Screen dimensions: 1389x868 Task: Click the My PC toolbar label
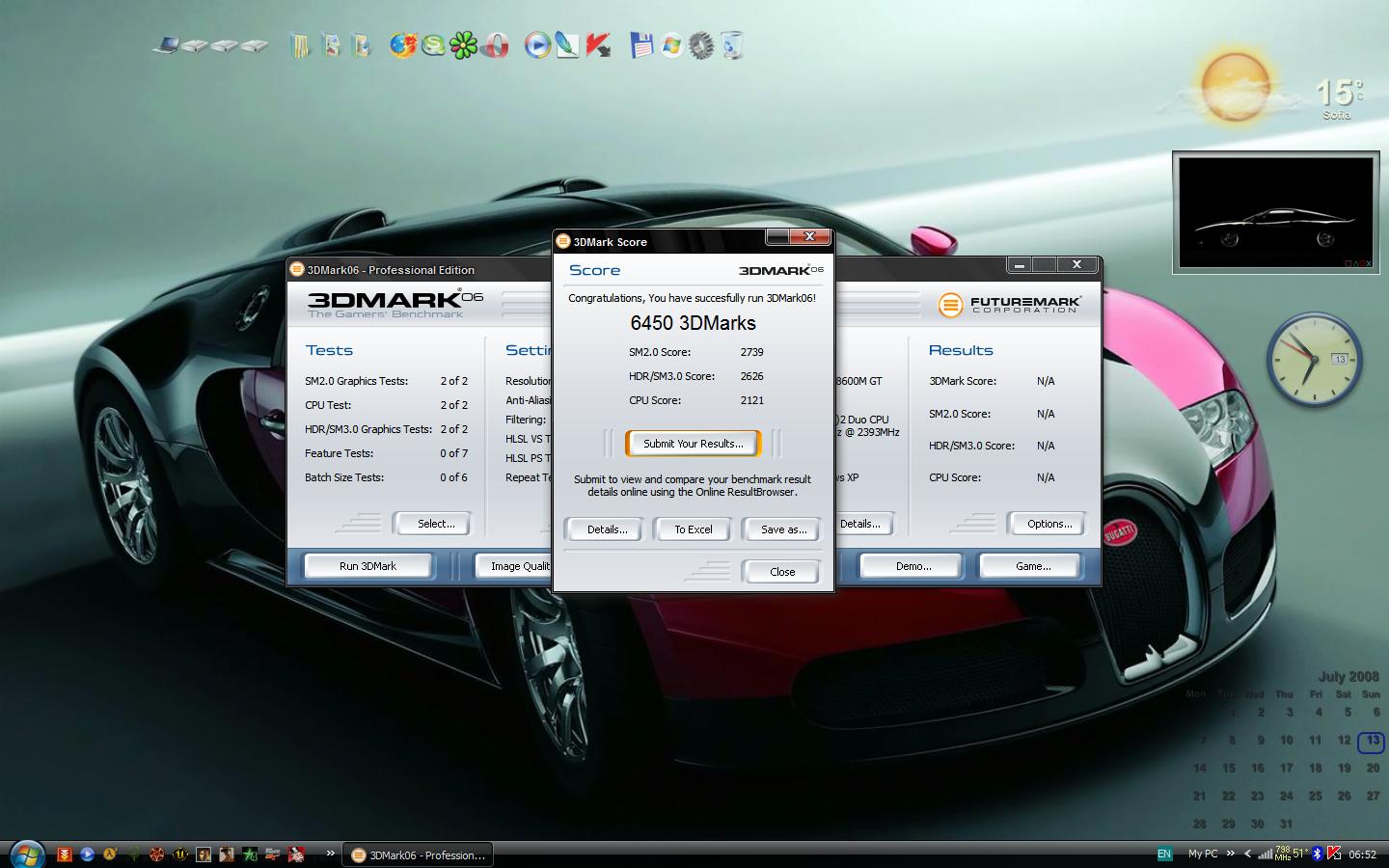click(1203, 854)
